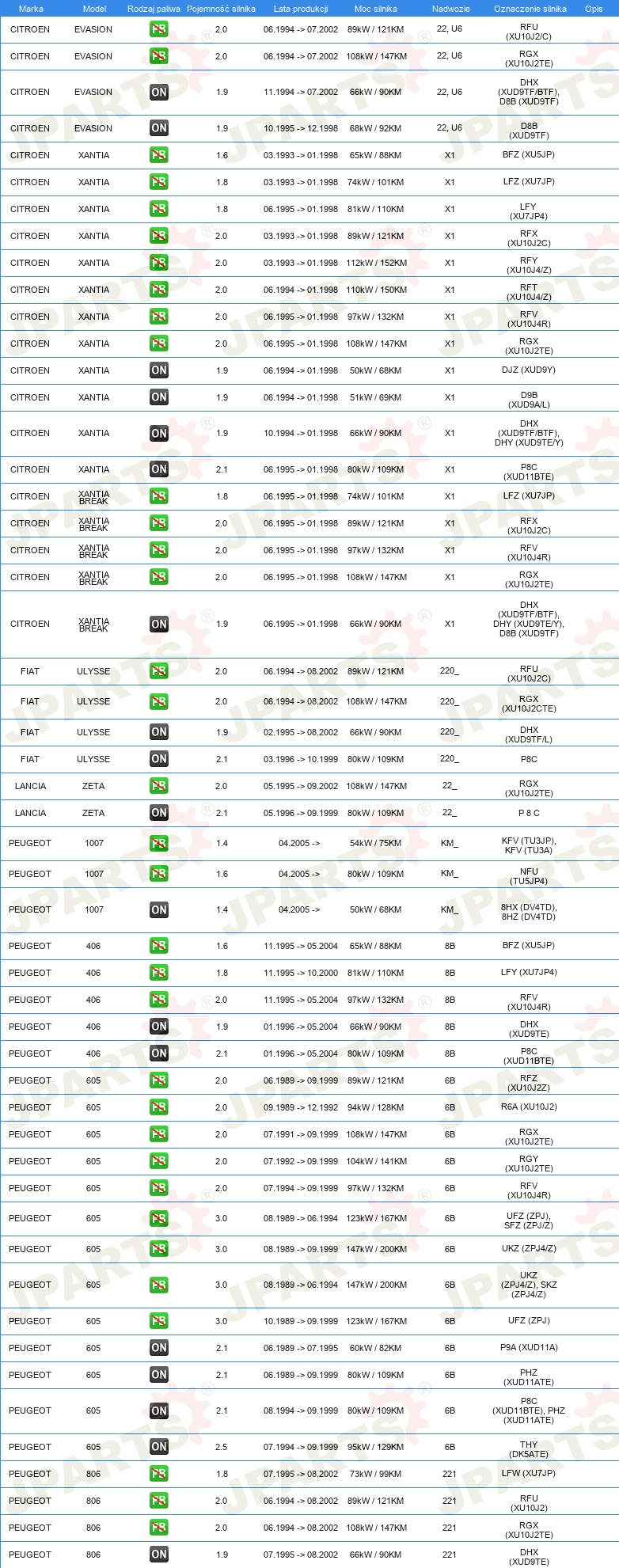Click the petrol icon in Peugeot 406 BFZ 1.6 row
The image size is (619, 1568).
159,946
